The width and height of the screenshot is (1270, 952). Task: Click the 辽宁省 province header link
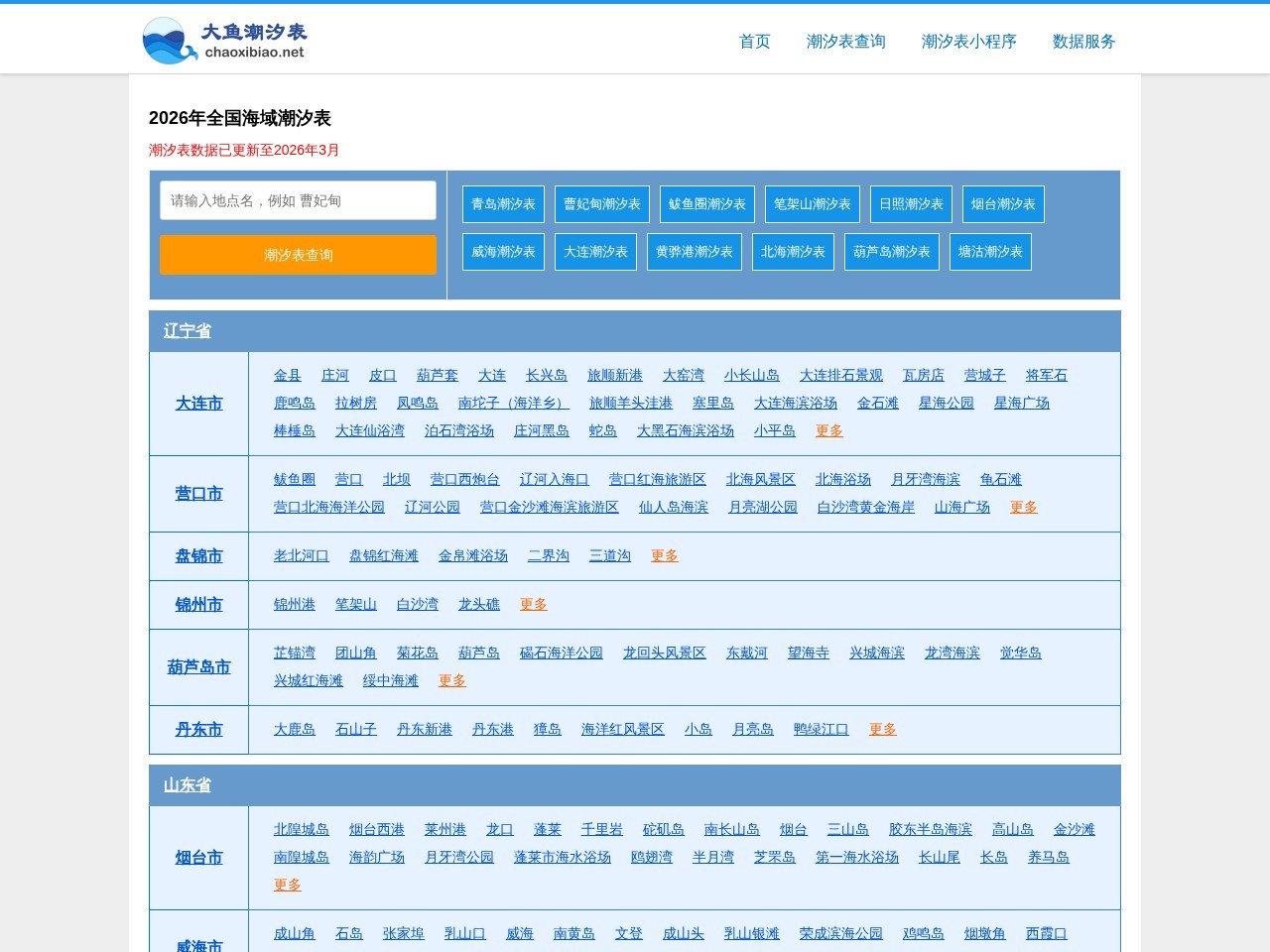click(186, 331)
